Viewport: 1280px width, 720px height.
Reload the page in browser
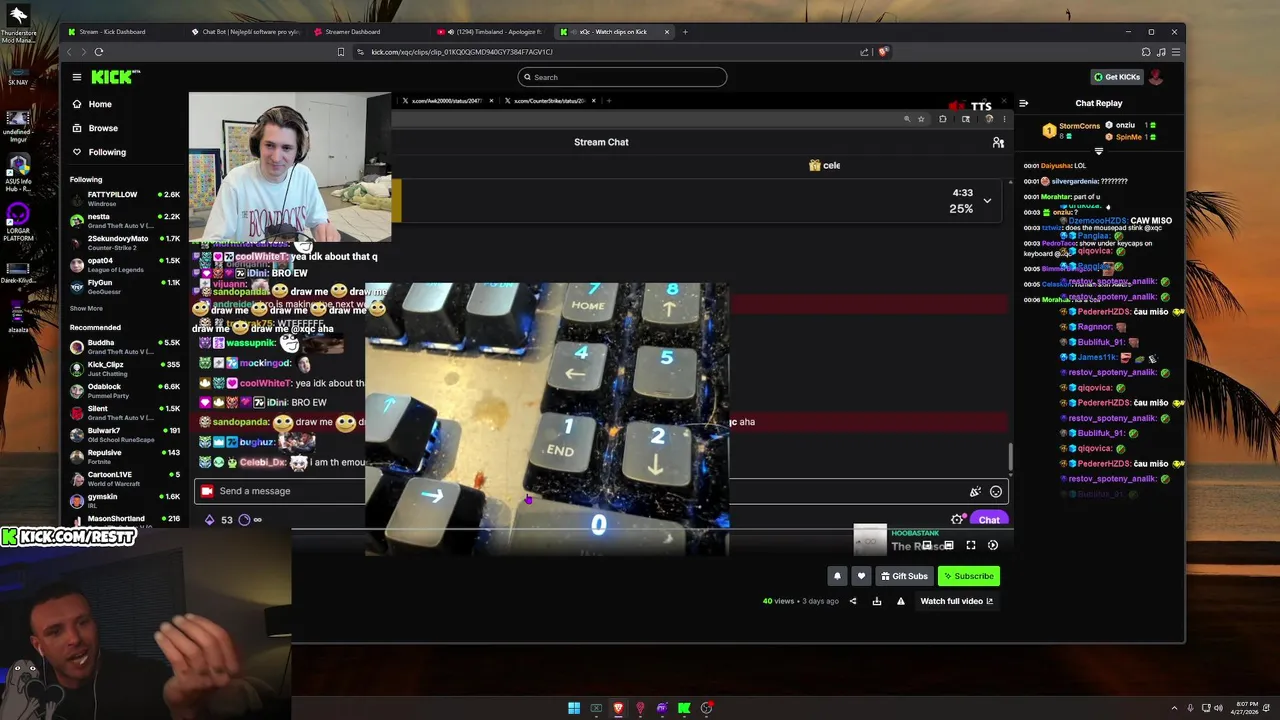pyautogui.click(x=99, y=52)
